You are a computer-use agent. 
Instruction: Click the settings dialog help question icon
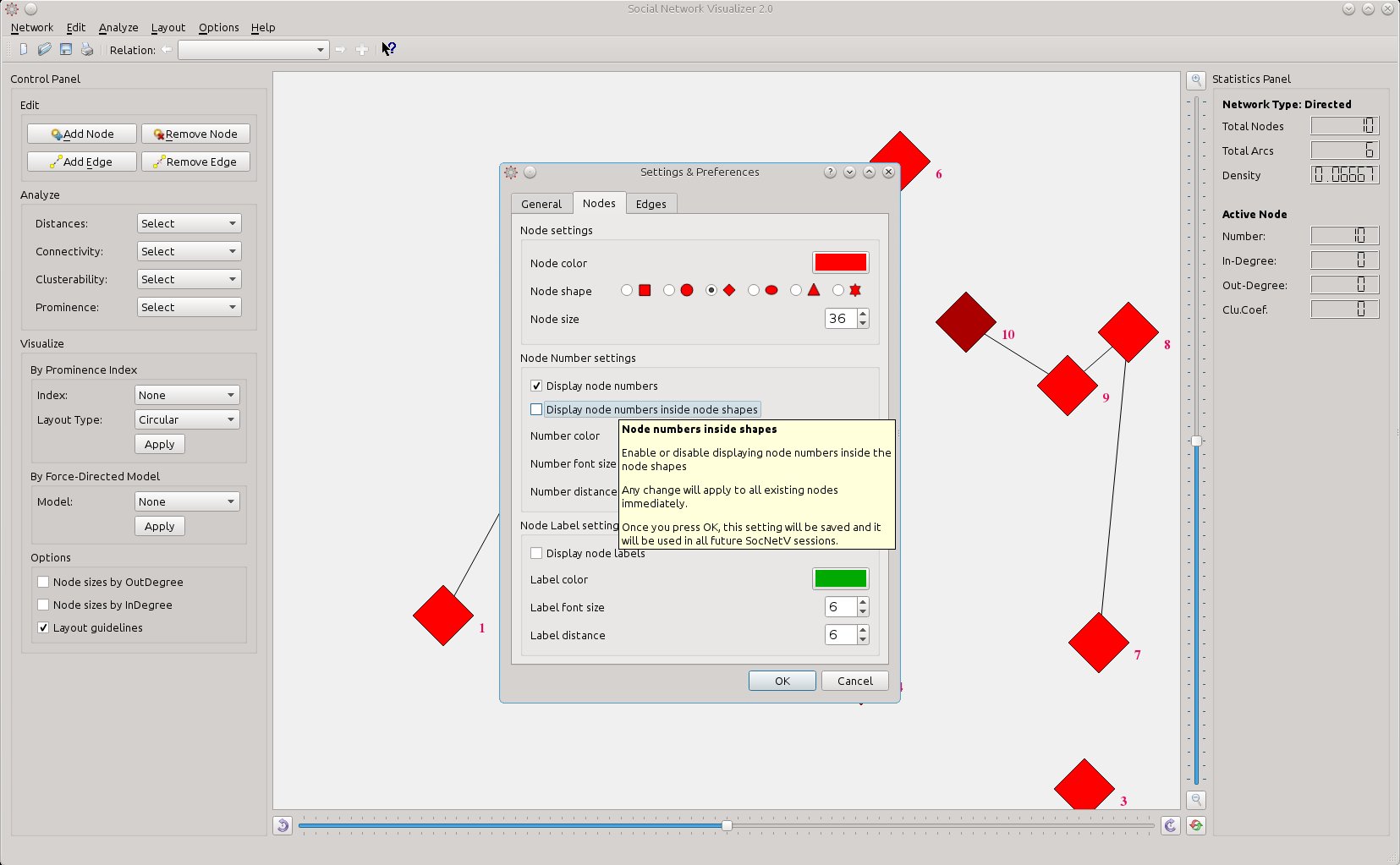pos(830,172)
